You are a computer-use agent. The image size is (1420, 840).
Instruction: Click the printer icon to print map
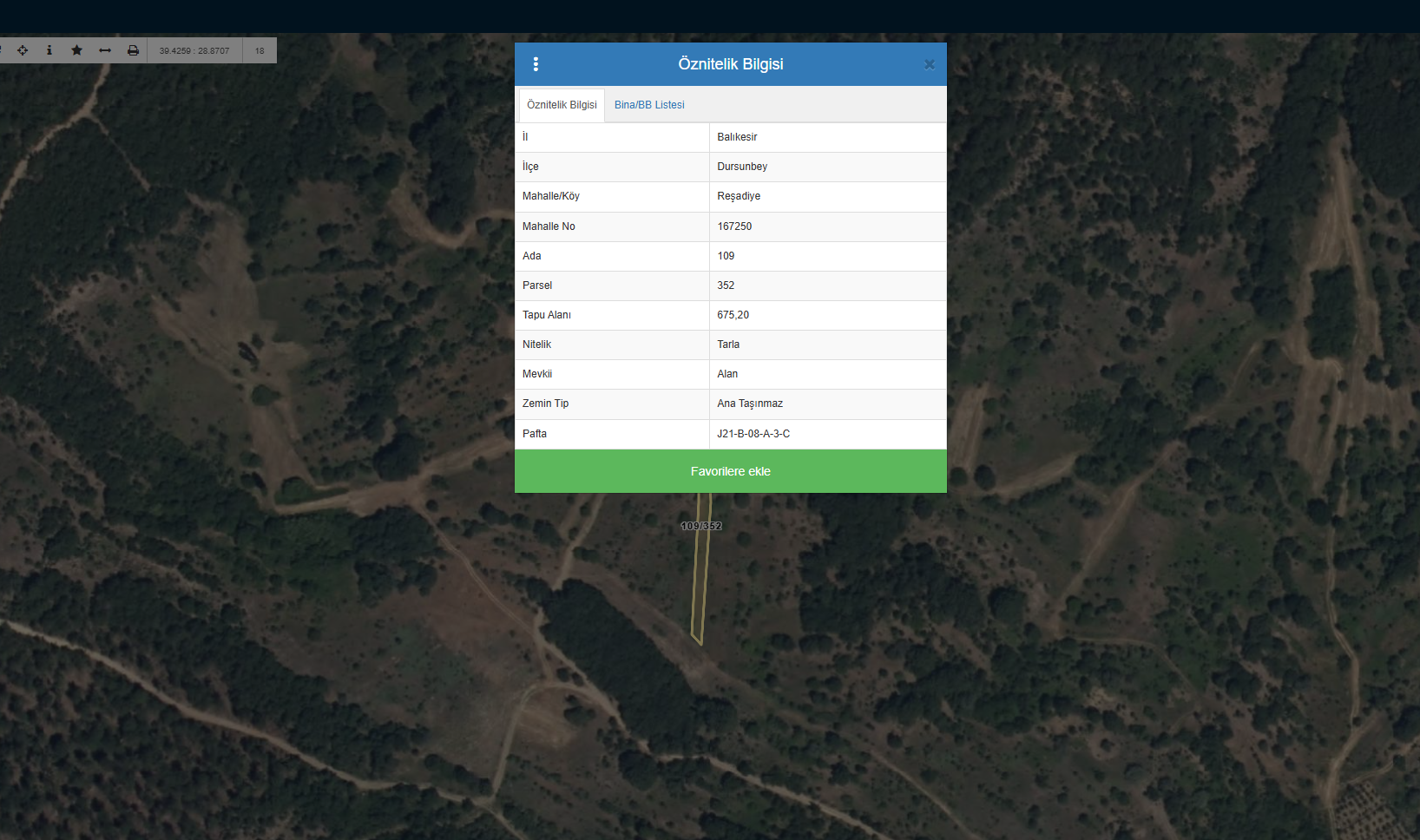pyautogui.click(x=133, y=50)
